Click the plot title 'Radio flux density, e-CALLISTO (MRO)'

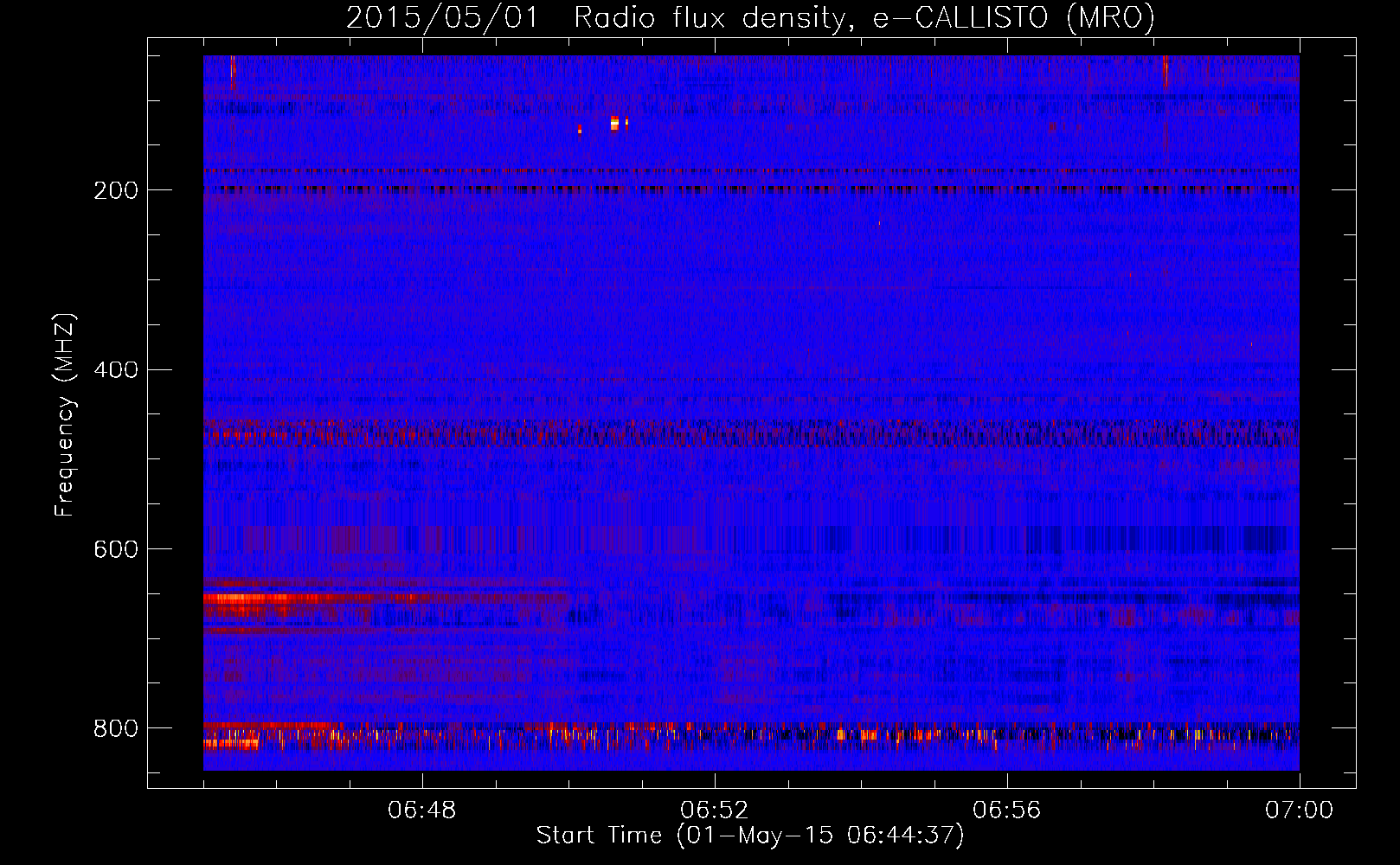point(864,17)
